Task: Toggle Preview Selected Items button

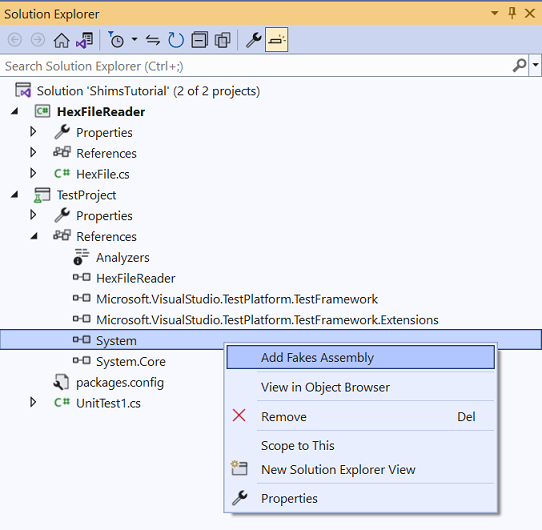Action: 277,39
